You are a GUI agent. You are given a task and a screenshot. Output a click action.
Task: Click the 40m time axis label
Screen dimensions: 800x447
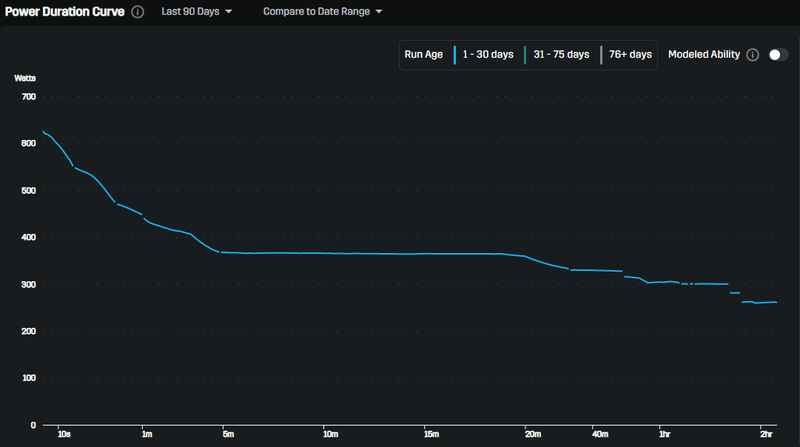[x=600, y=434]
